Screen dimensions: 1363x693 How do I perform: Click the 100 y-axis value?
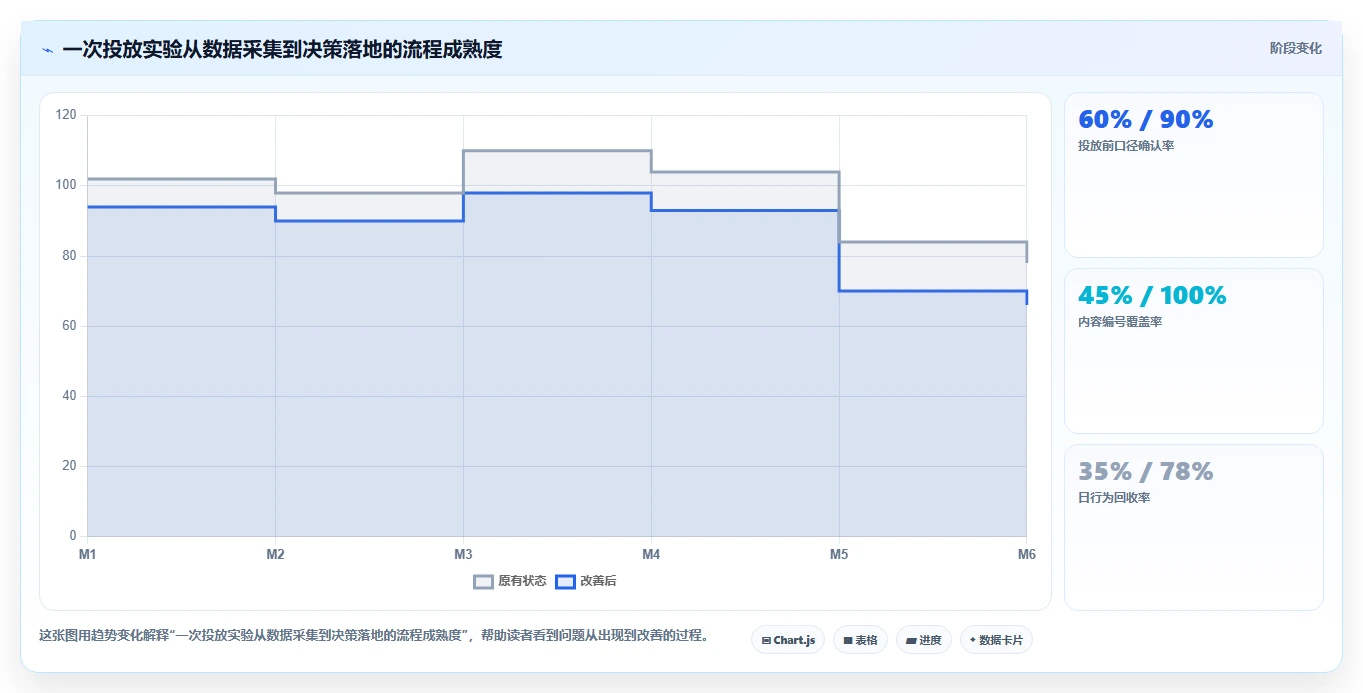66,185
